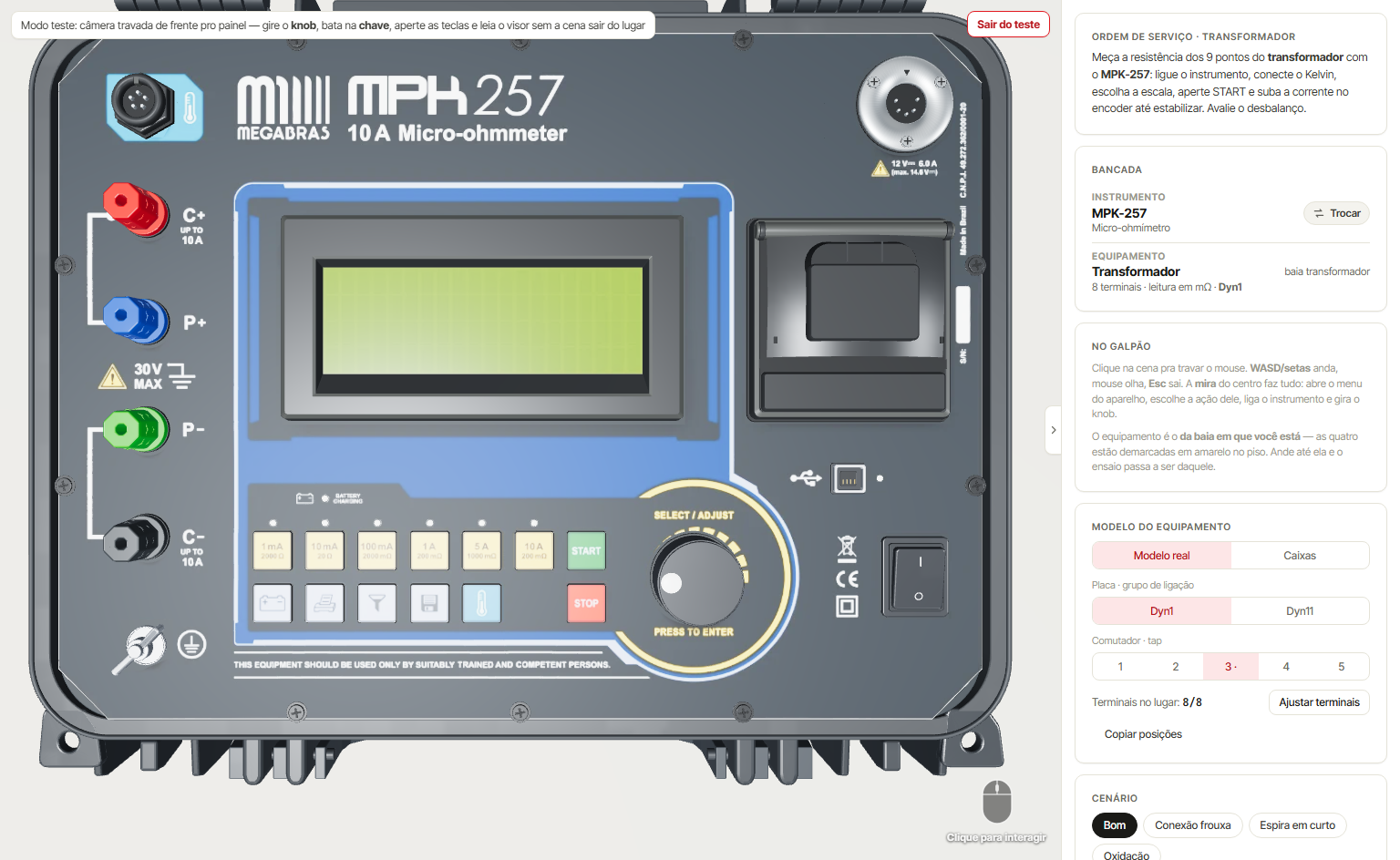
Task: Click the red C+ current terminal
Action: (135, 209)
